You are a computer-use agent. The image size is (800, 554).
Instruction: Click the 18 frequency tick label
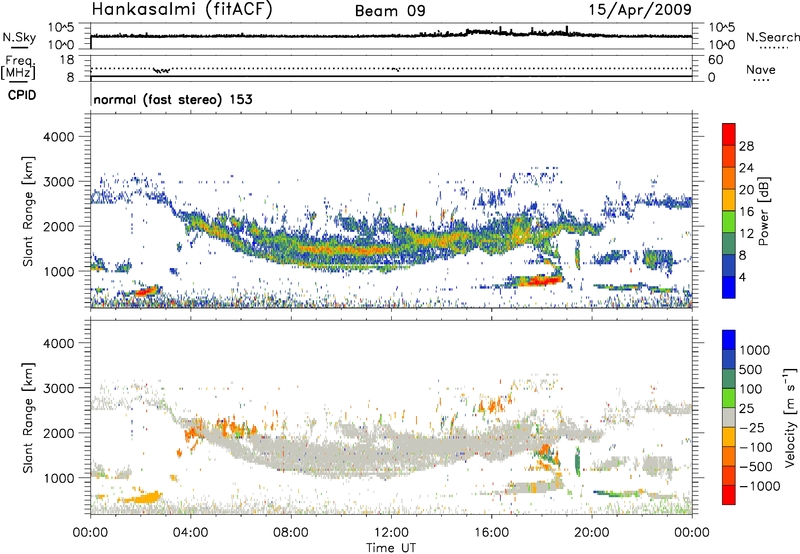(67, 60)
